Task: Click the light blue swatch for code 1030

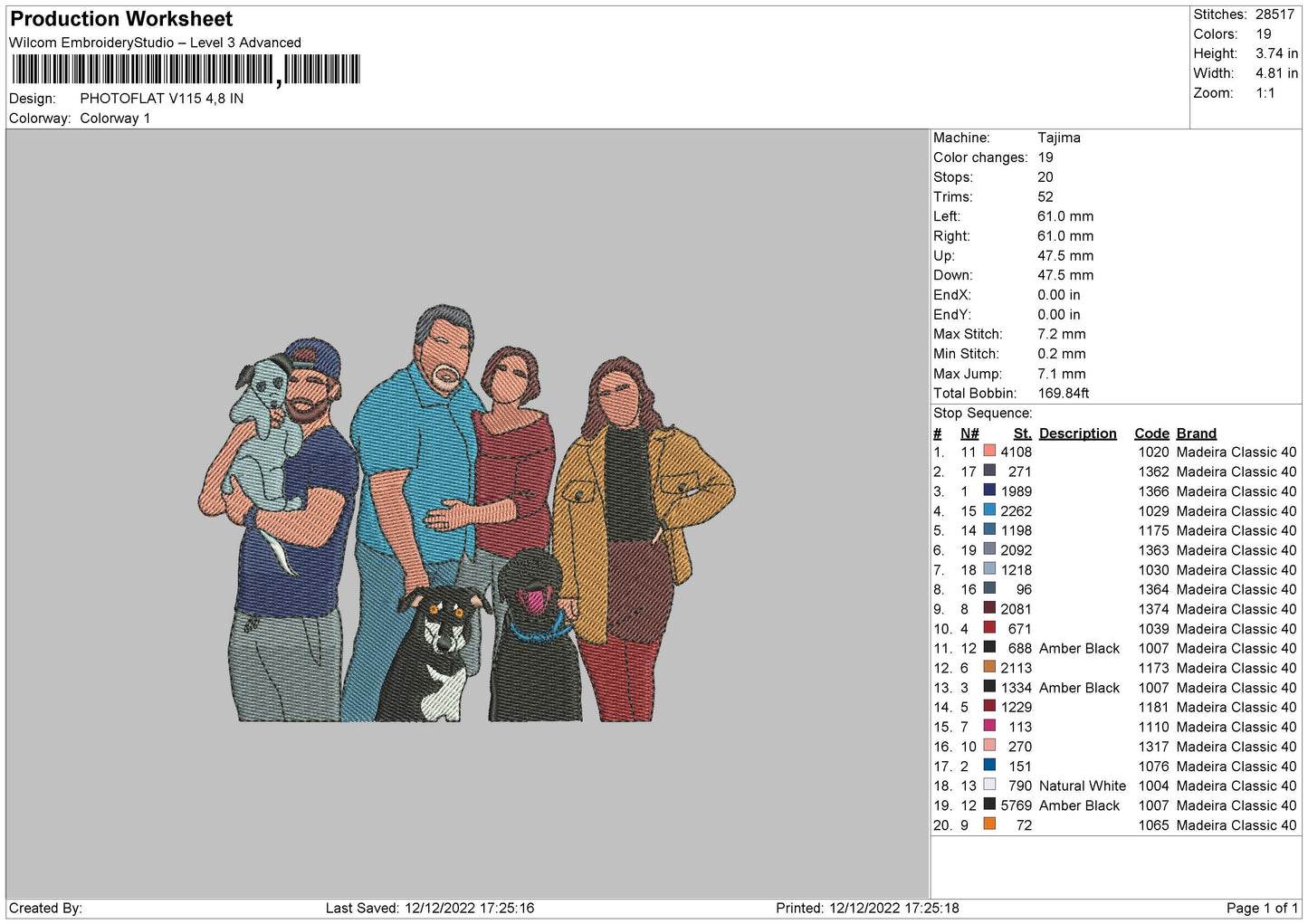Action: tap(989, 569)
